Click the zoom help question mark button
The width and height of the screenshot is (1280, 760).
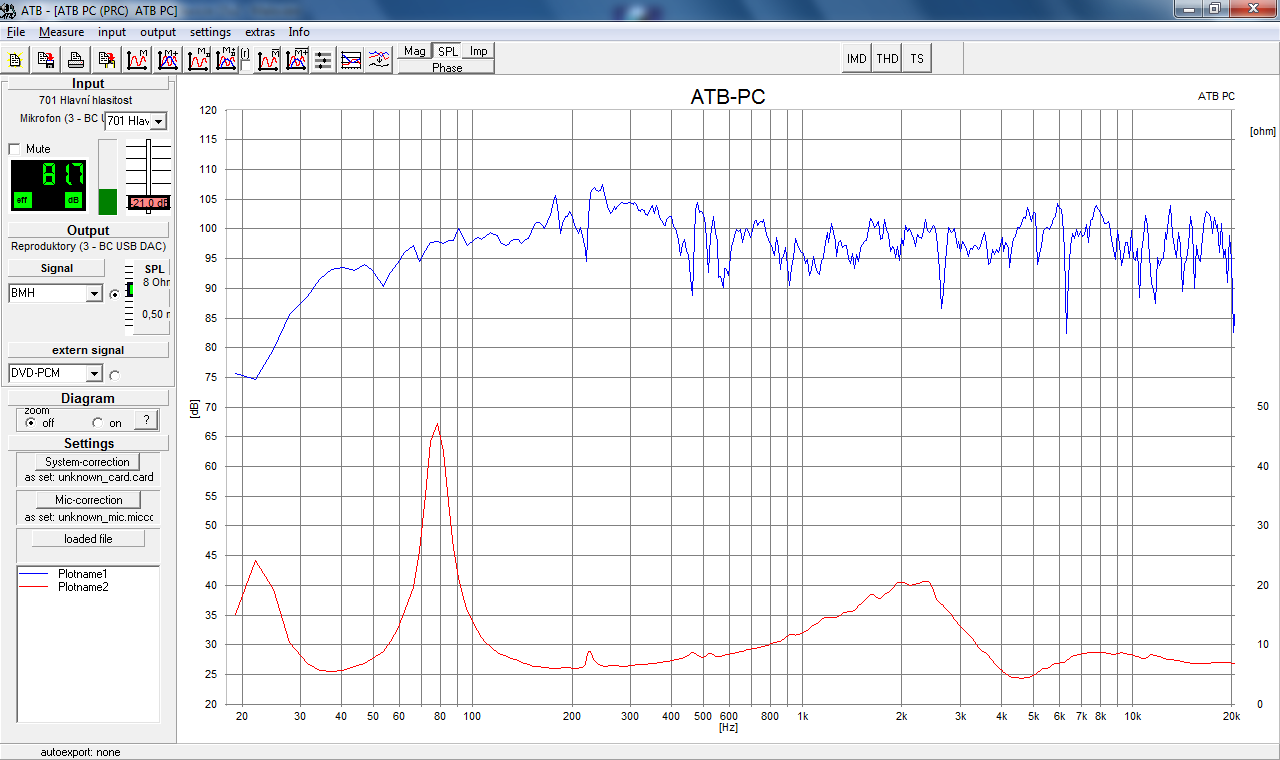tap(146, 421)
